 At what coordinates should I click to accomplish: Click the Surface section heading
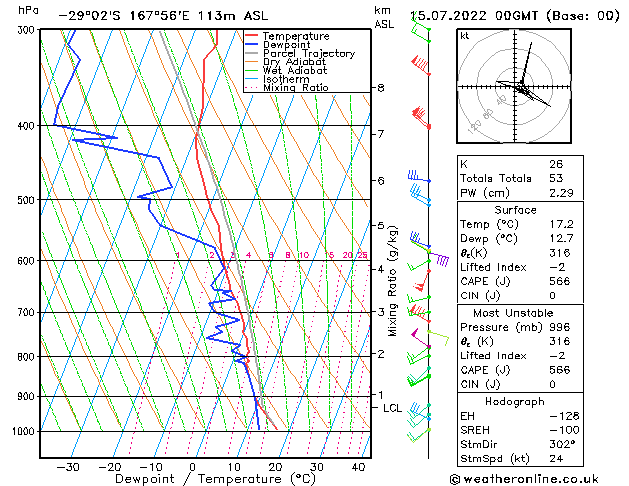click(515, 210)
